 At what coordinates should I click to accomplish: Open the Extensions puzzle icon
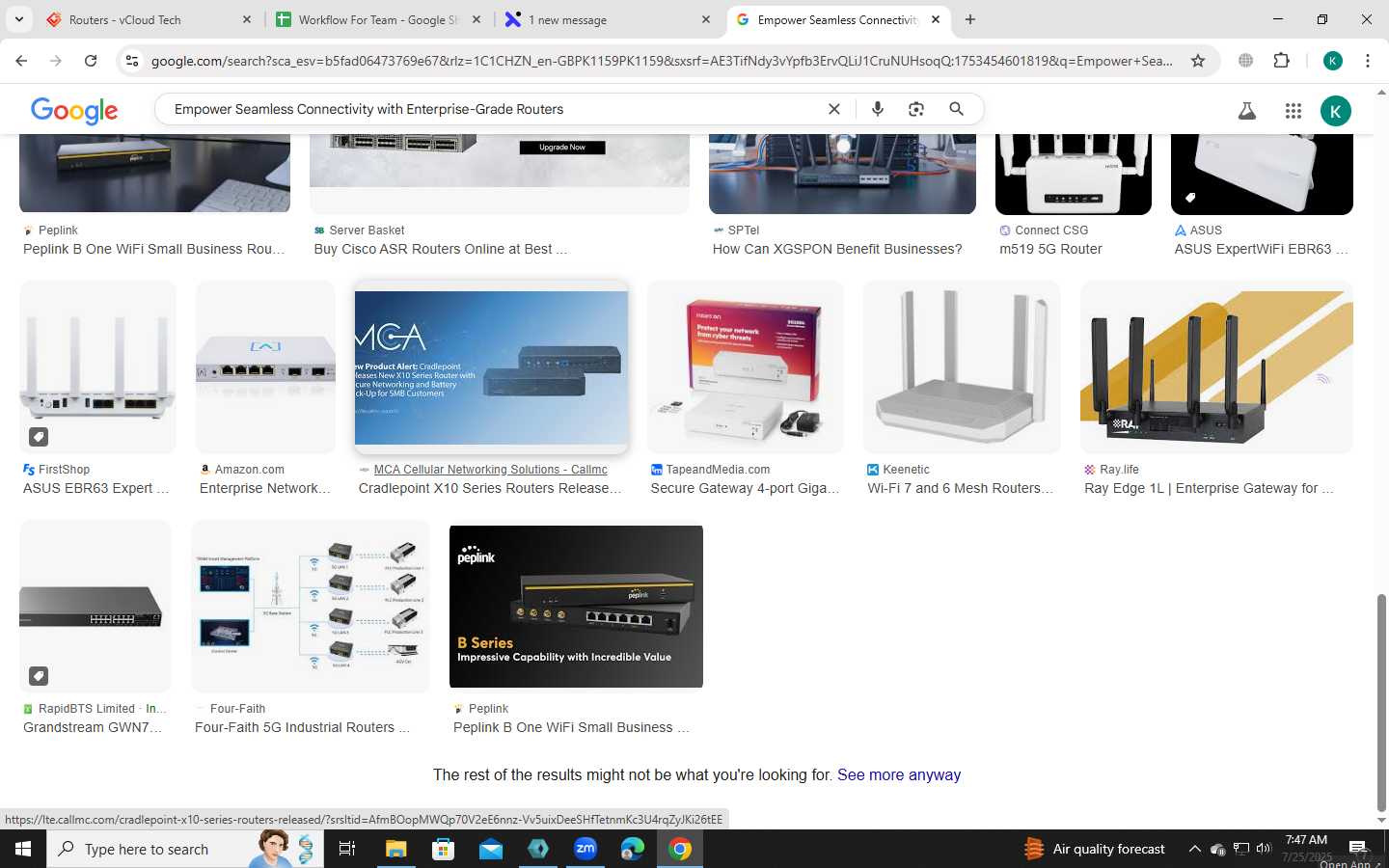coord(1281,61)
